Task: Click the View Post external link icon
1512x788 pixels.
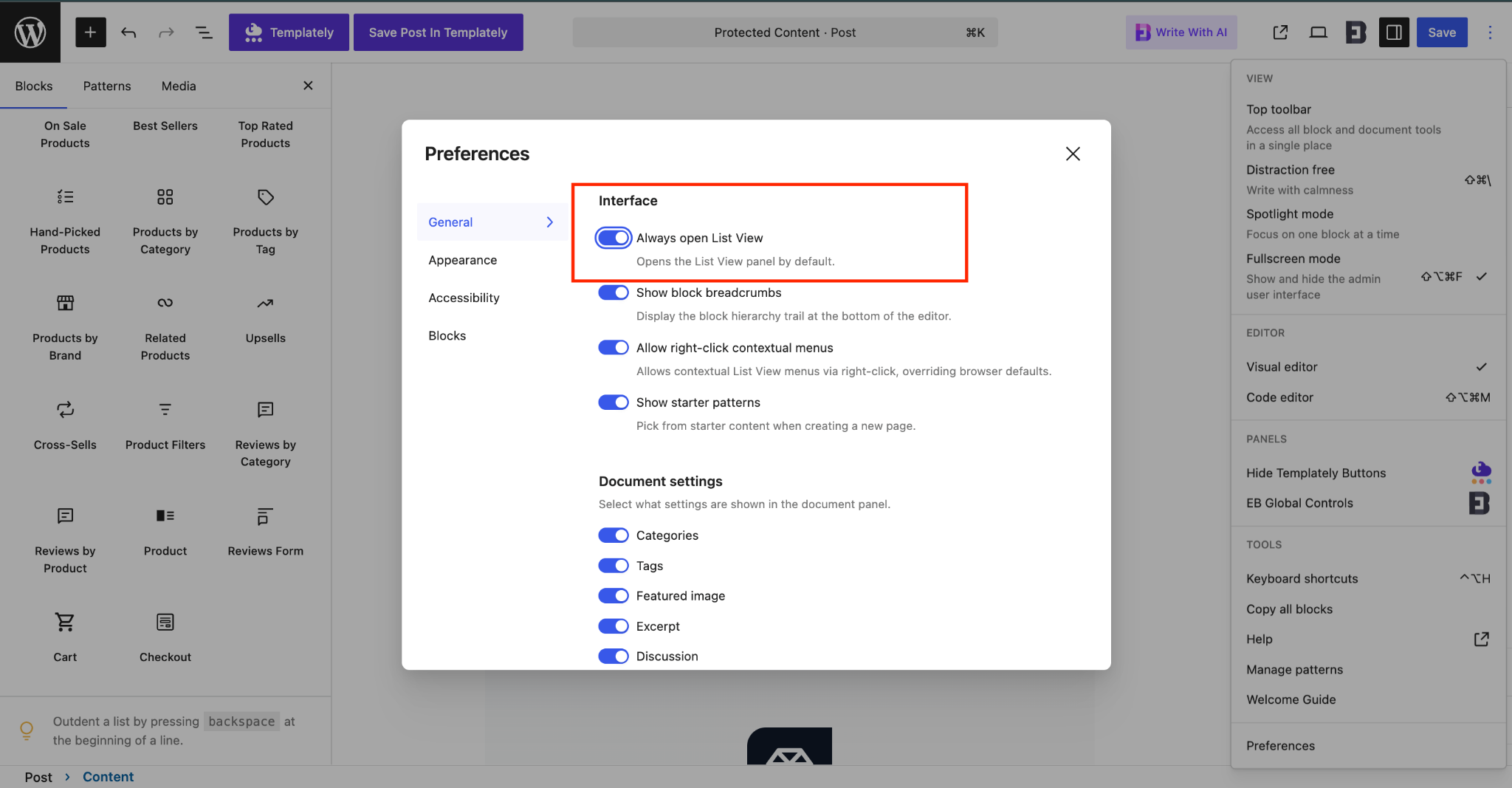Action: tap(1280, 32)
